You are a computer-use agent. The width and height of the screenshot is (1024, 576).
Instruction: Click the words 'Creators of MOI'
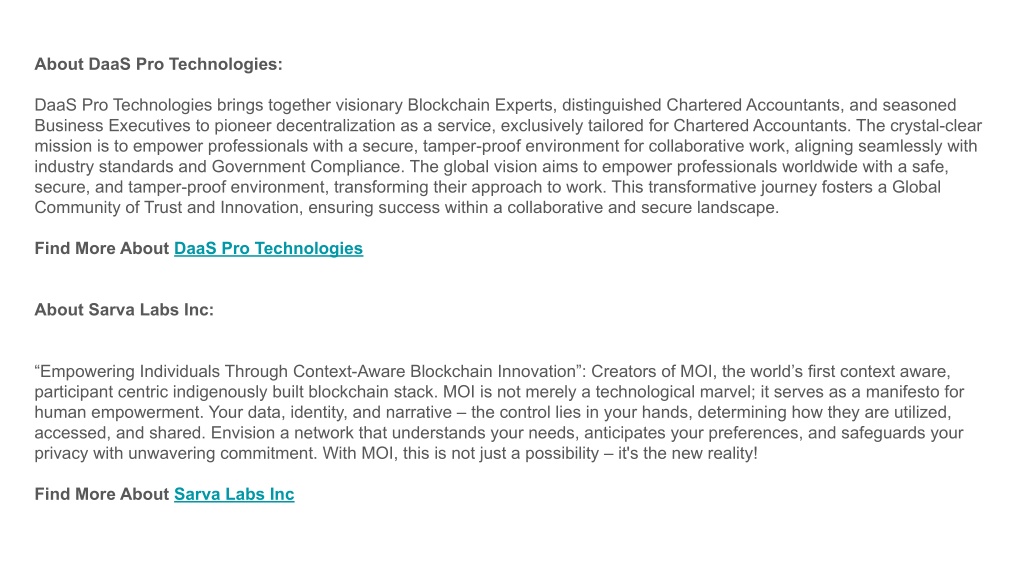(x=652, y=372)
